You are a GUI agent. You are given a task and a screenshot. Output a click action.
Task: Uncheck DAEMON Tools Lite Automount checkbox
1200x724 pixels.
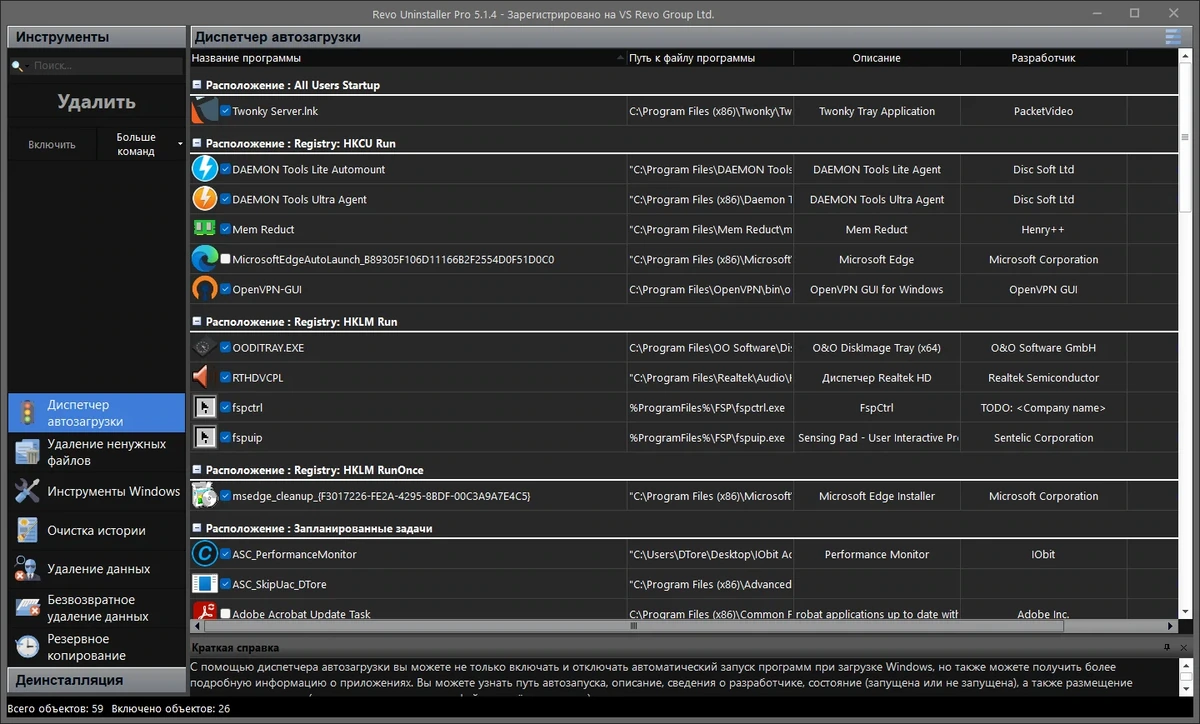(x=226, y=169)
